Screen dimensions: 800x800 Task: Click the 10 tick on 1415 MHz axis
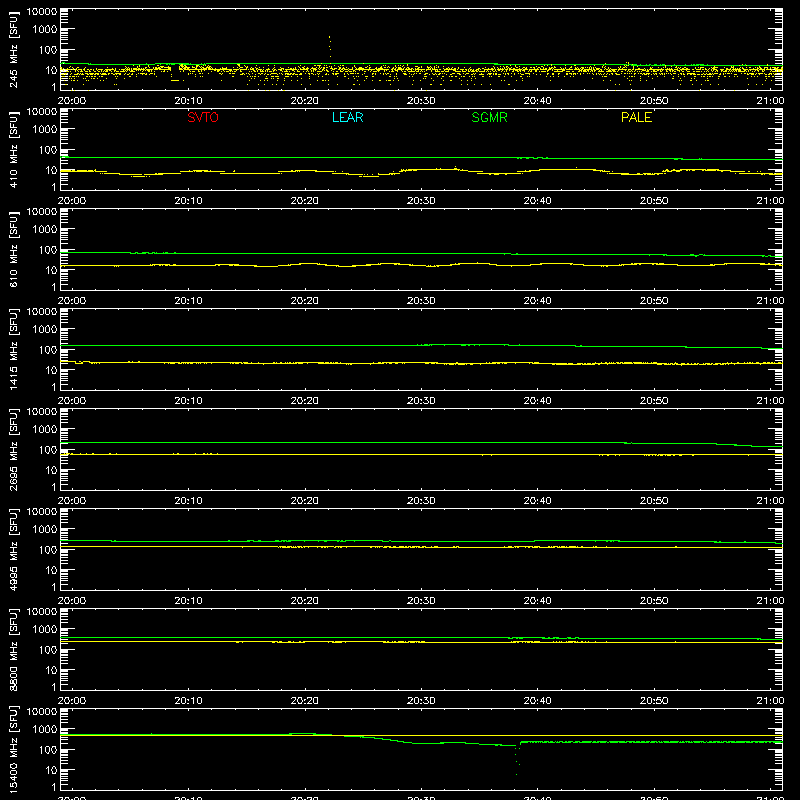pyautogui.click(x=51, y=370)
